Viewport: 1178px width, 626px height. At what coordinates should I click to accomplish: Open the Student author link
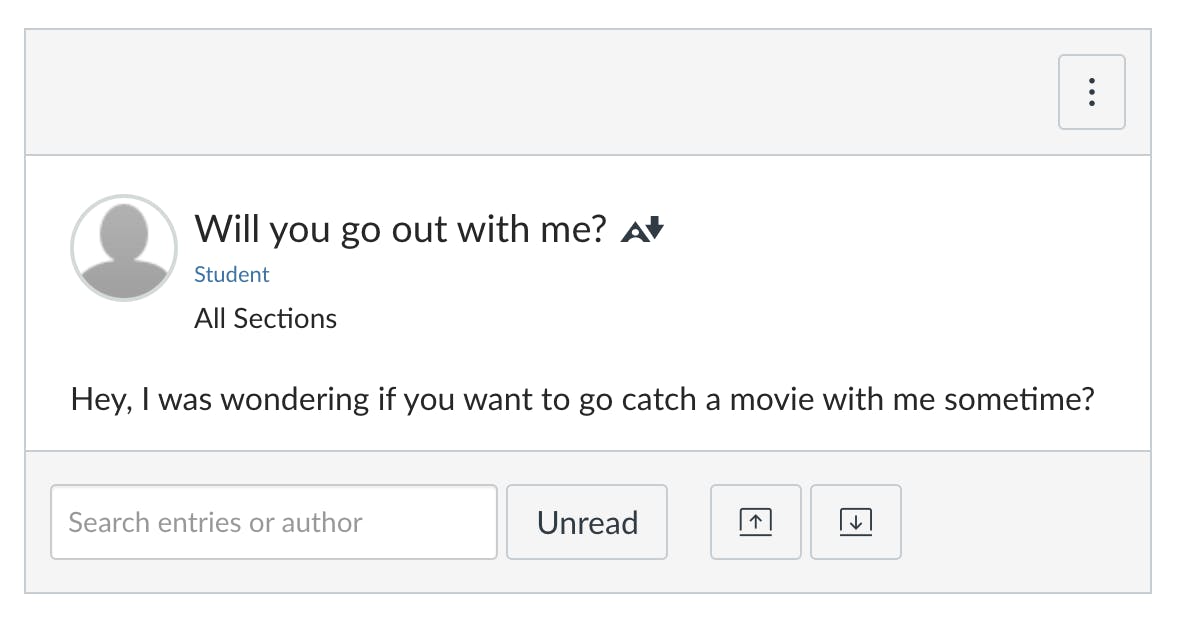pos(232,273)
